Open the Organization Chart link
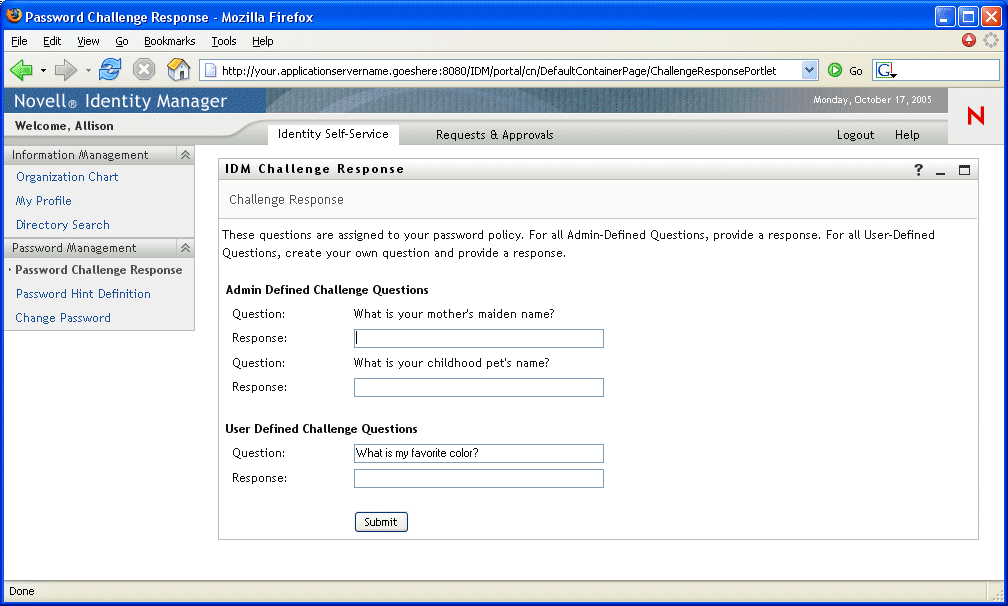 tap(67, 177)
